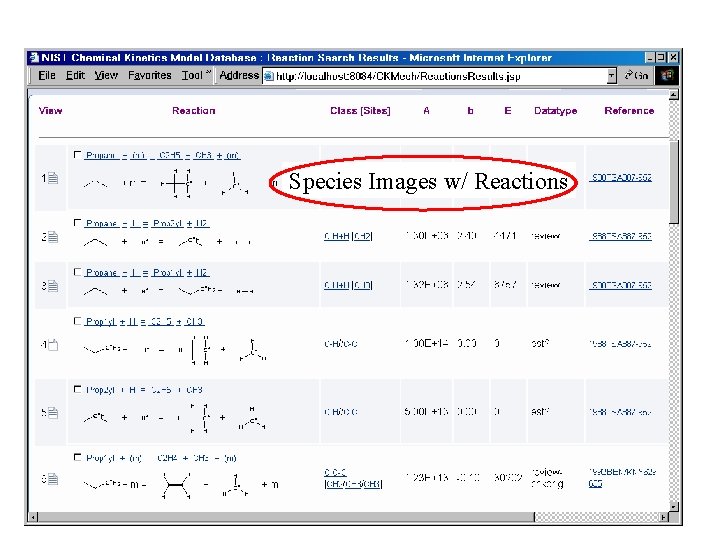Click reaction link in row 1
Image resolution: width=720 pixels, height=540 pixels.
click(163, 155)
